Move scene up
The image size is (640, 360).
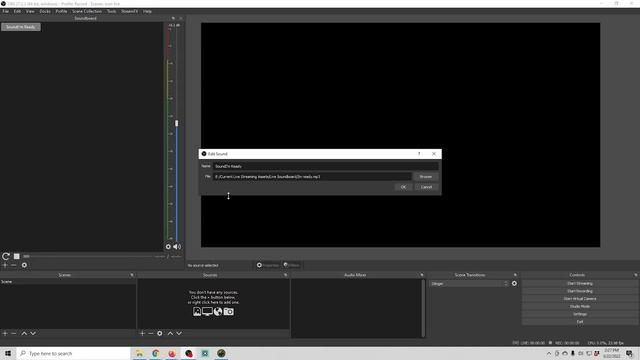pyautogui.click(x=24, y=333)
